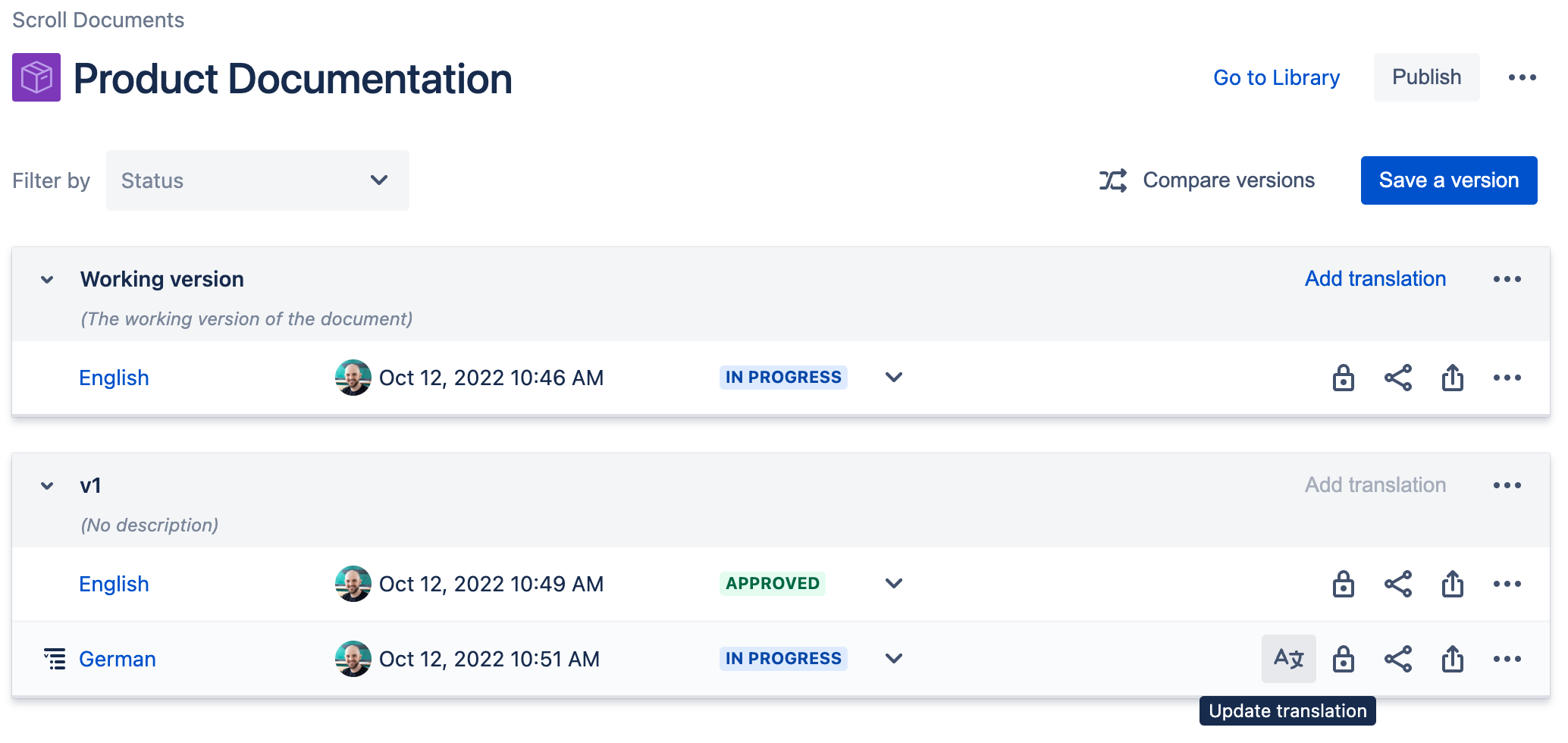
Task: Click the Publish button
Action: pos(1425,77)
